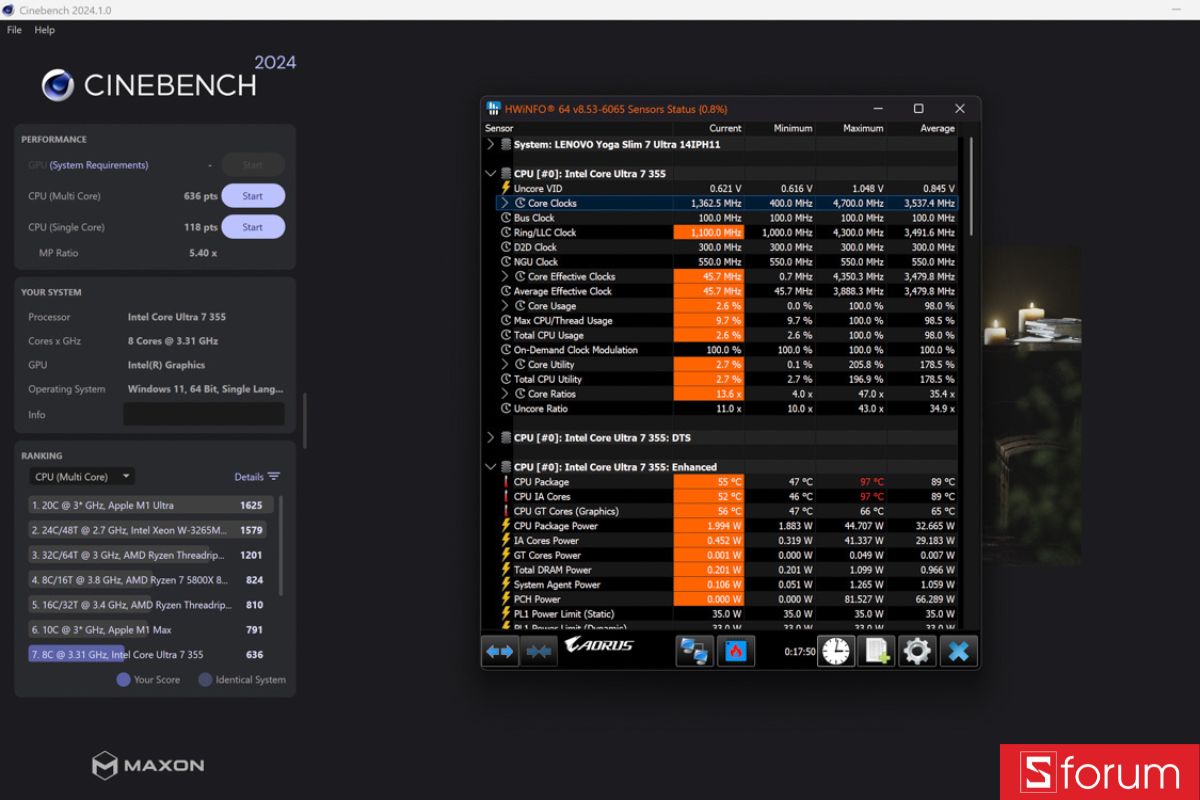Image resolution: width=1200 pixels, height=800 pixels.
Task: Open the File menu in Cinebench
Action: click(14, 30)
